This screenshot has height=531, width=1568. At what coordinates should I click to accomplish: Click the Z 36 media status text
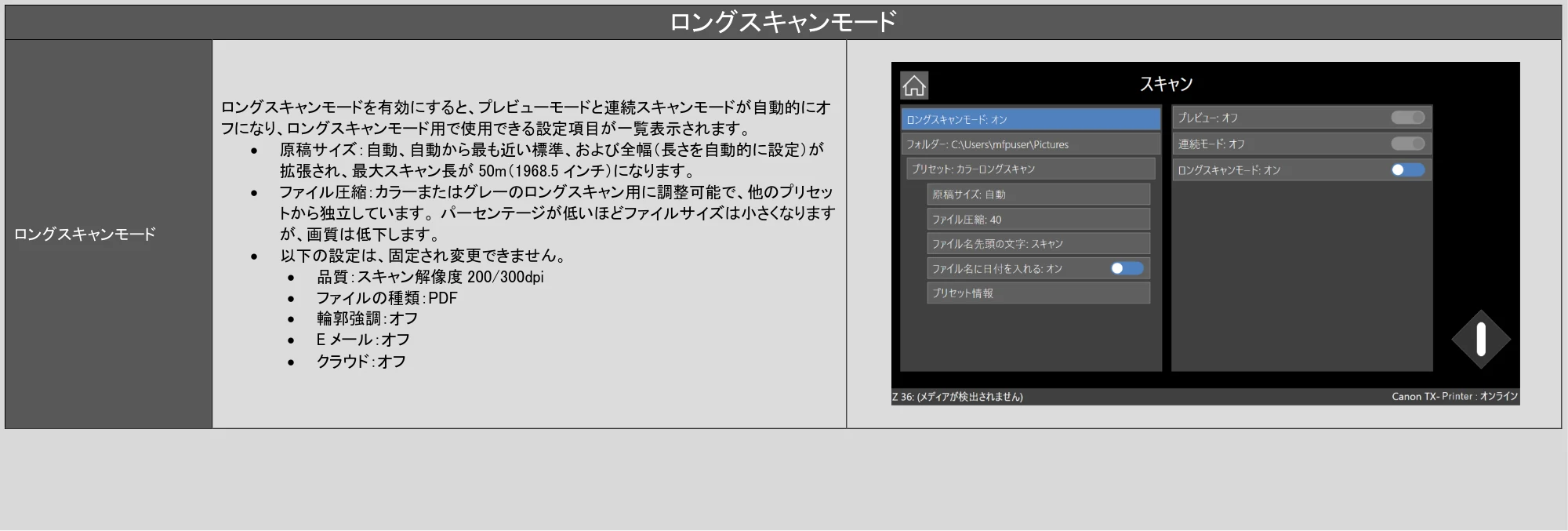point(957,397)
